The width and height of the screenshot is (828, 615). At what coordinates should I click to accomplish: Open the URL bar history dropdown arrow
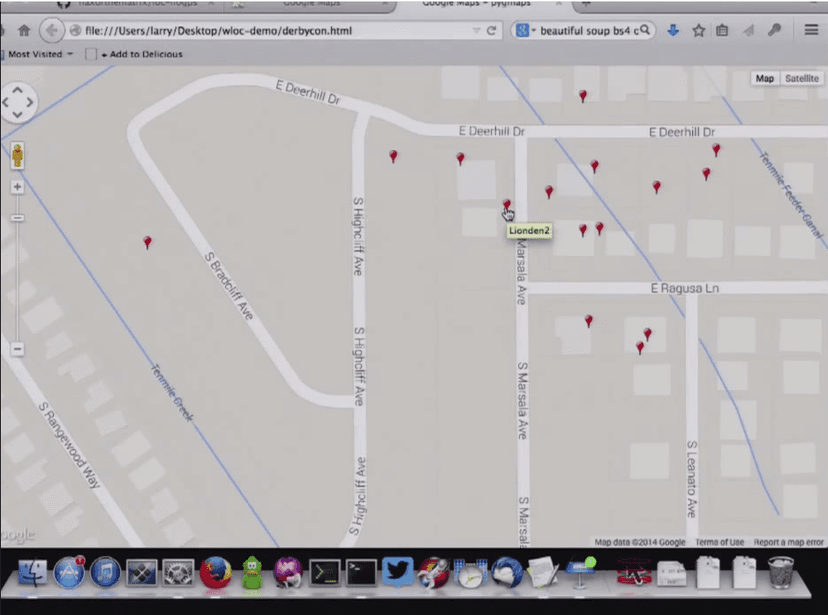476,31
